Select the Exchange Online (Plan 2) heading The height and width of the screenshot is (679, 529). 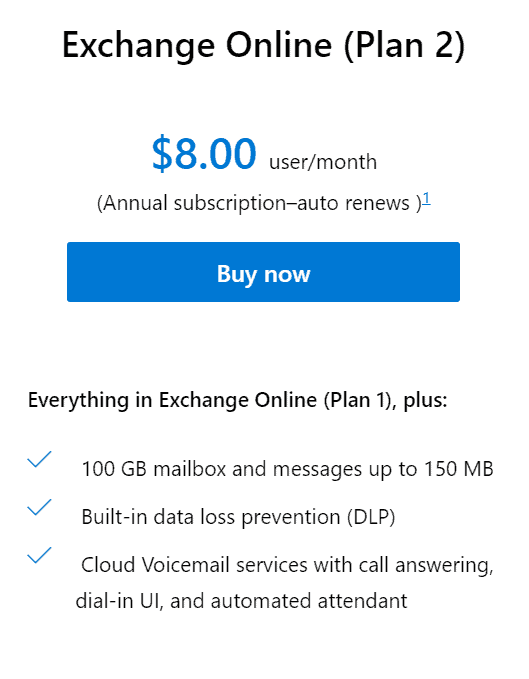[x=263, y=45]
